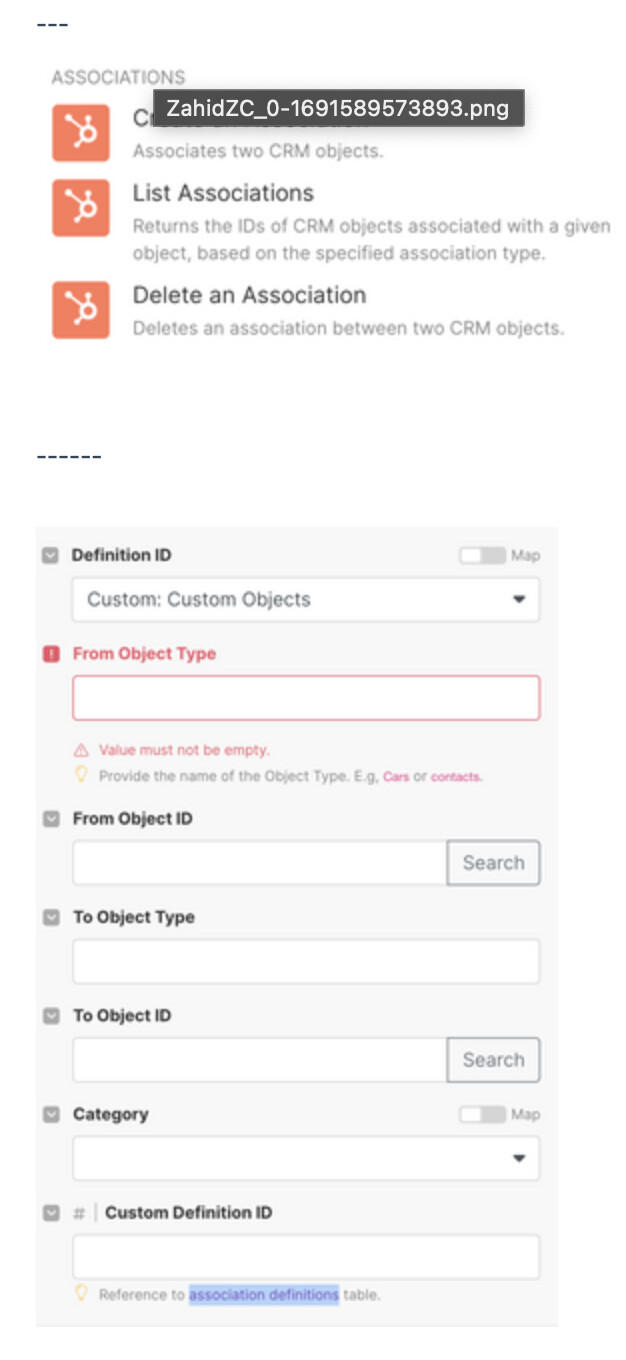Screen dimensions: 626x1360
Task: Click the topmost HubSpot association icon
Action: 81,133
